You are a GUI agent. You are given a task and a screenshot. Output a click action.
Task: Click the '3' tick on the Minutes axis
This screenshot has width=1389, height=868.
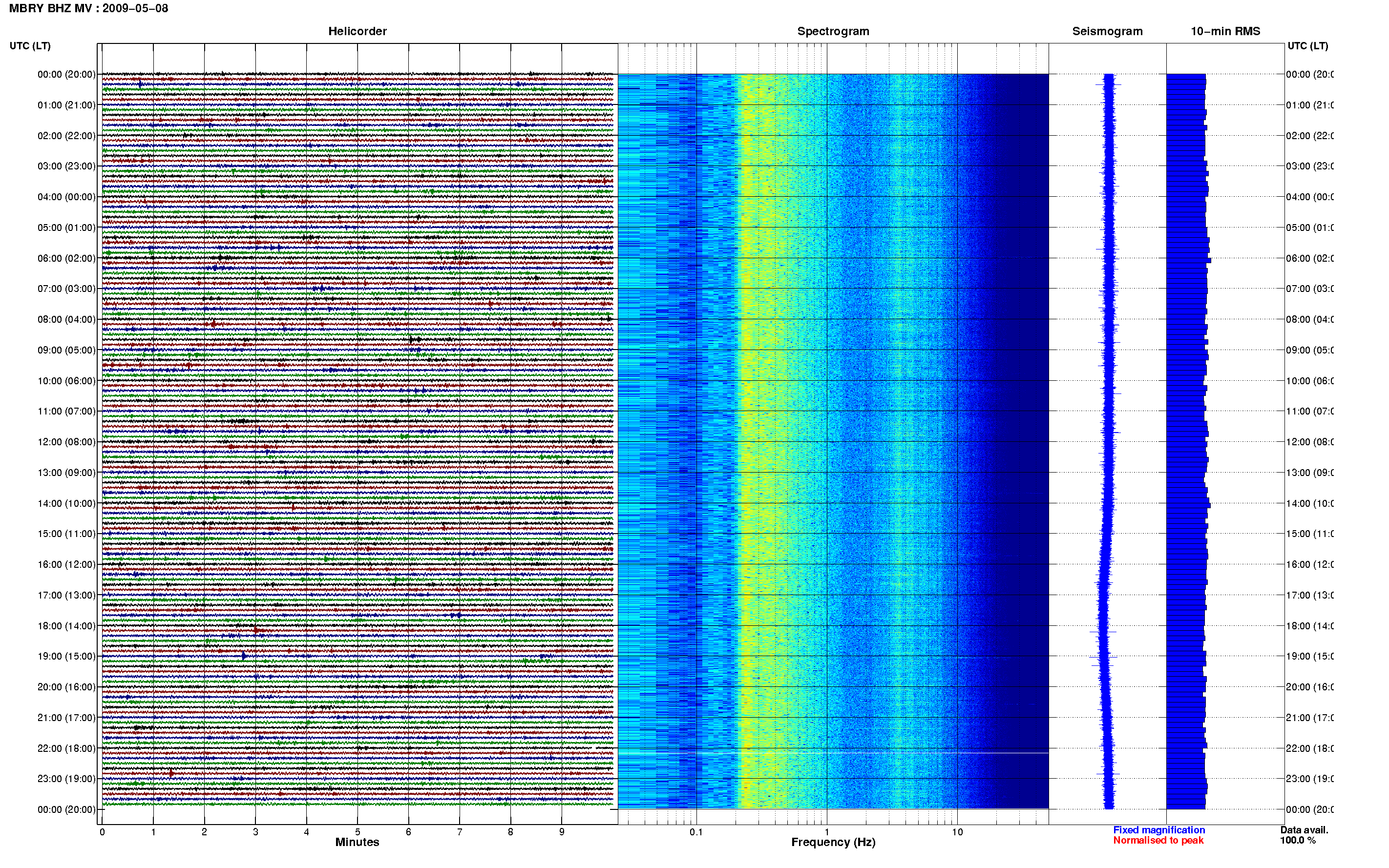click(255, 832)
